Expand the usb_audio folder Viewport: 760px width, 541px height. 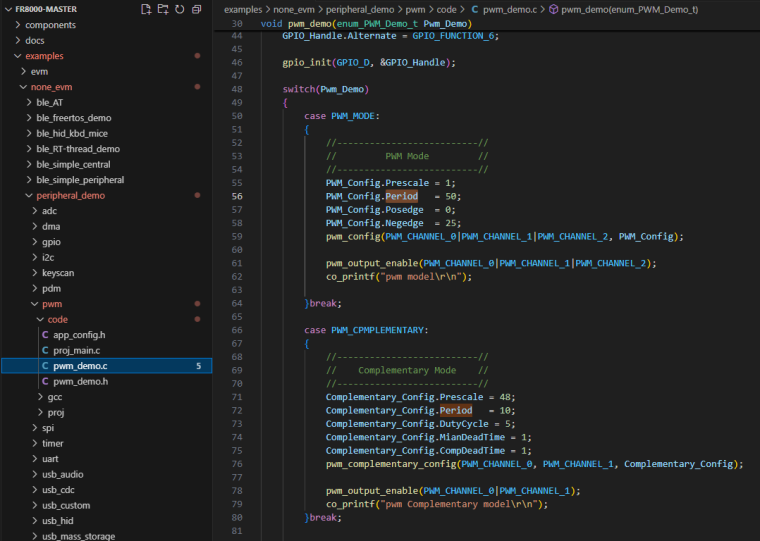point(63,474)
